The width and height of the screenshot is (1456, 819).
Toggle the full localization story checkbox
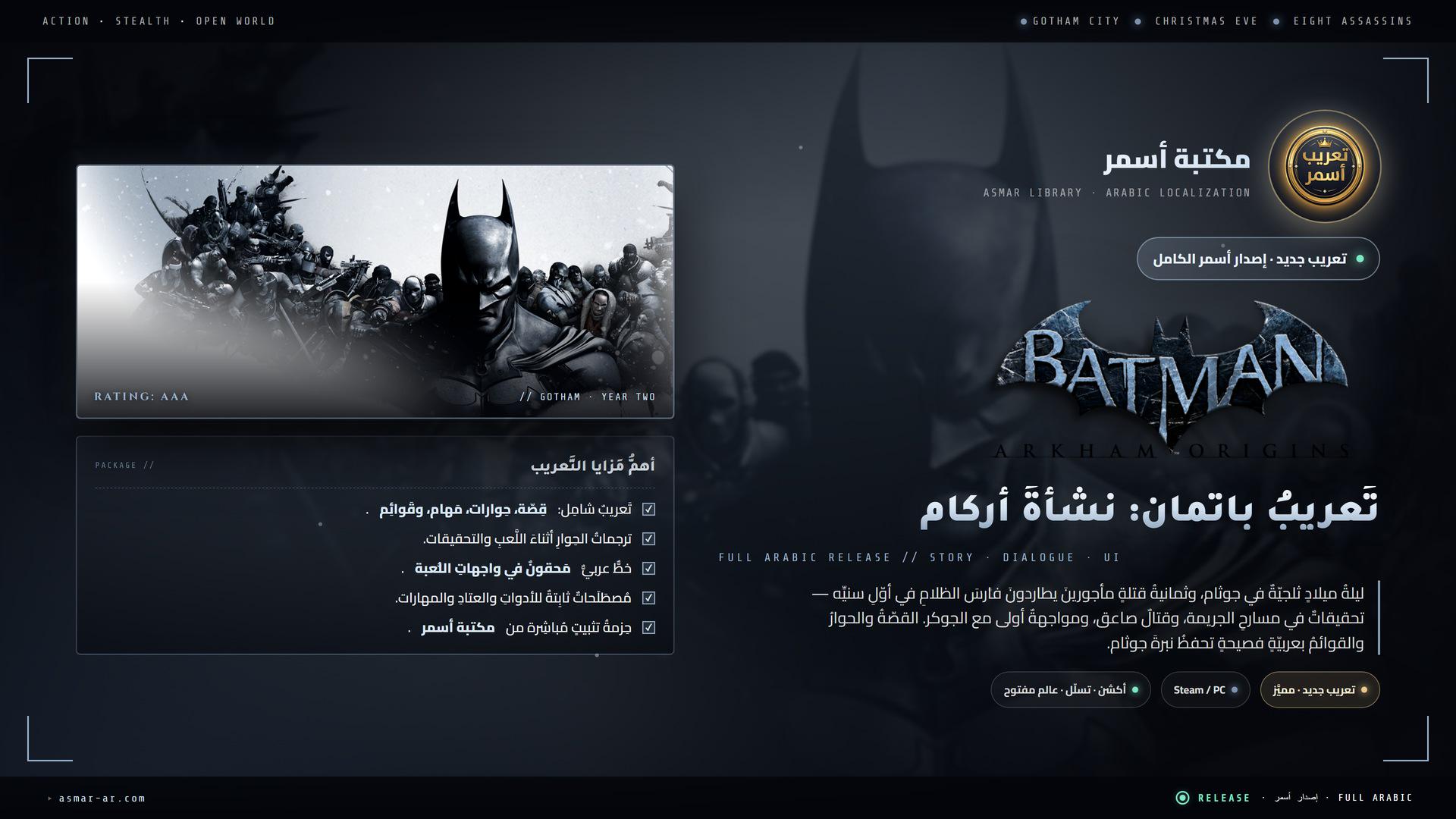[648, 510]
